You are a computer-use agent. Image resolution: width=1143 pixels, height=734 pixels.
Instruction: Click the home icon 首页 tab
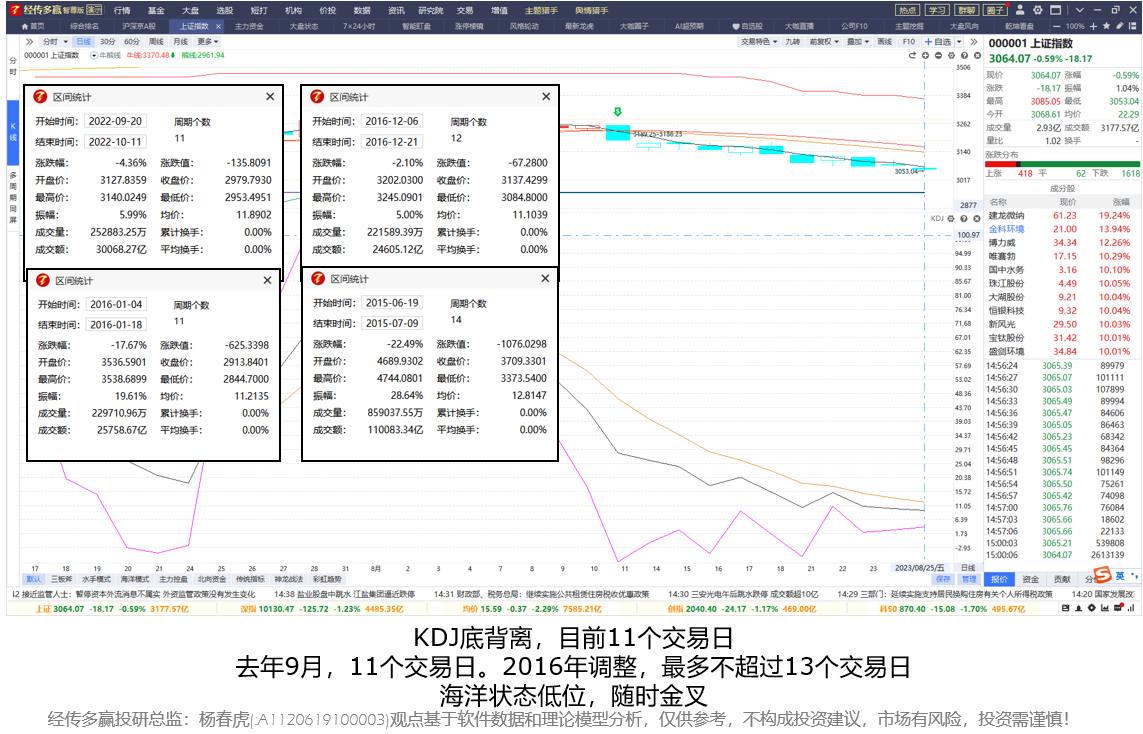33,26
